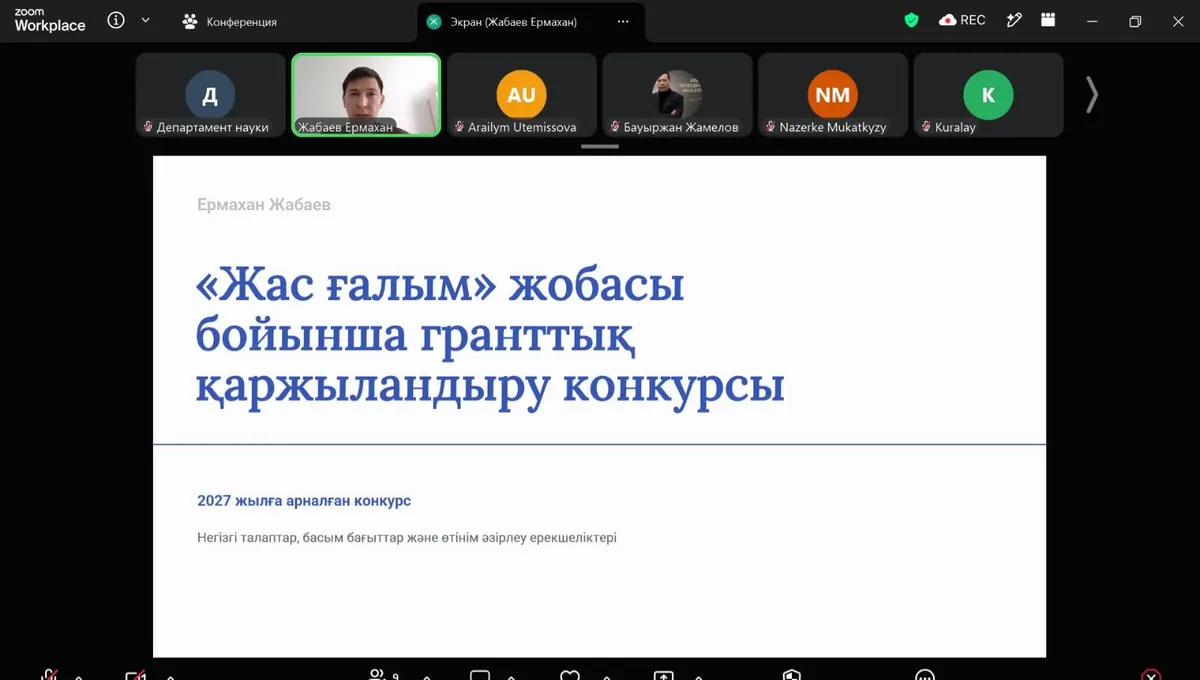Expand the dropdown arrow beside meeting info
1200x680 pixels.
pyautogui.click(x=146, y=20)
